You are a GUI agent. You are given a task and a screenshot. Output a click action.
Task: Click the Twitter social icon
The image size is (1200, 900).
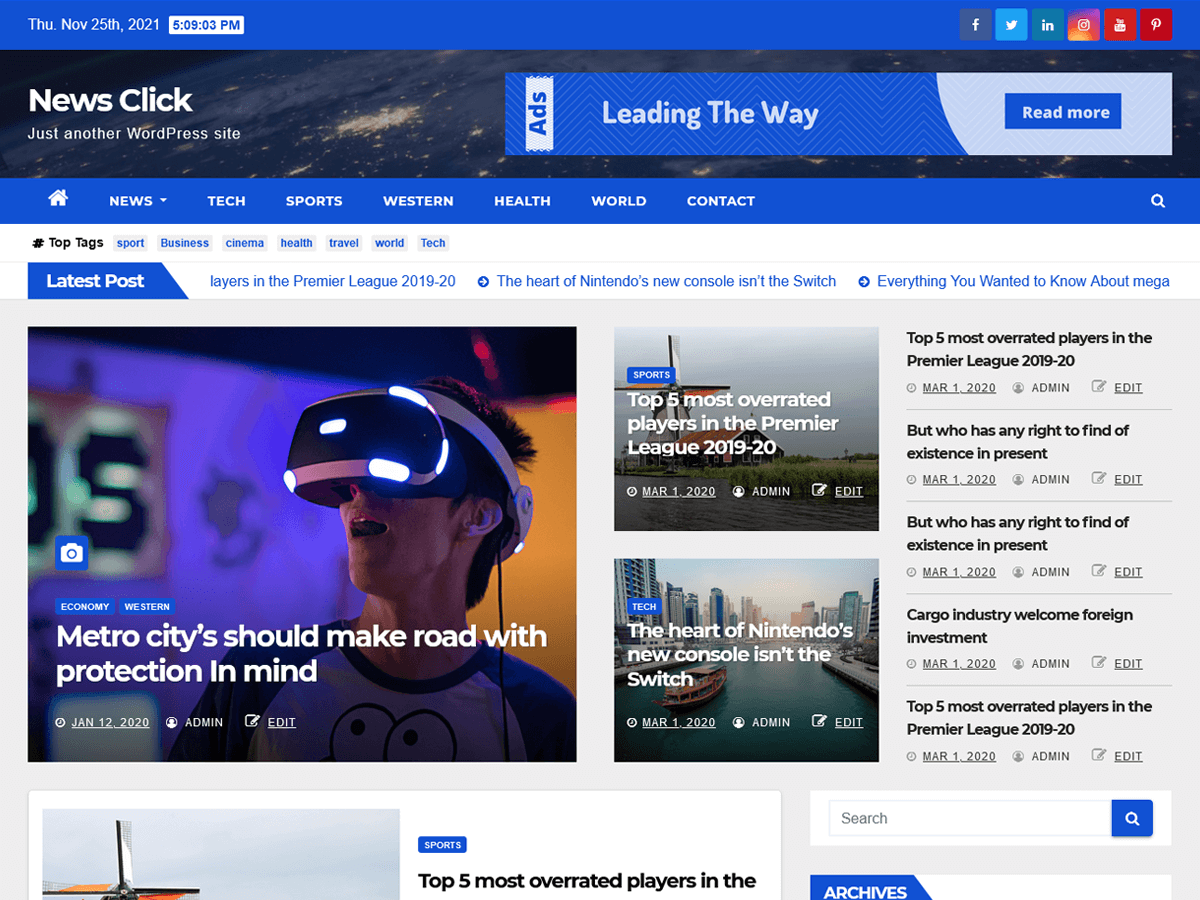coord(1011,24)
